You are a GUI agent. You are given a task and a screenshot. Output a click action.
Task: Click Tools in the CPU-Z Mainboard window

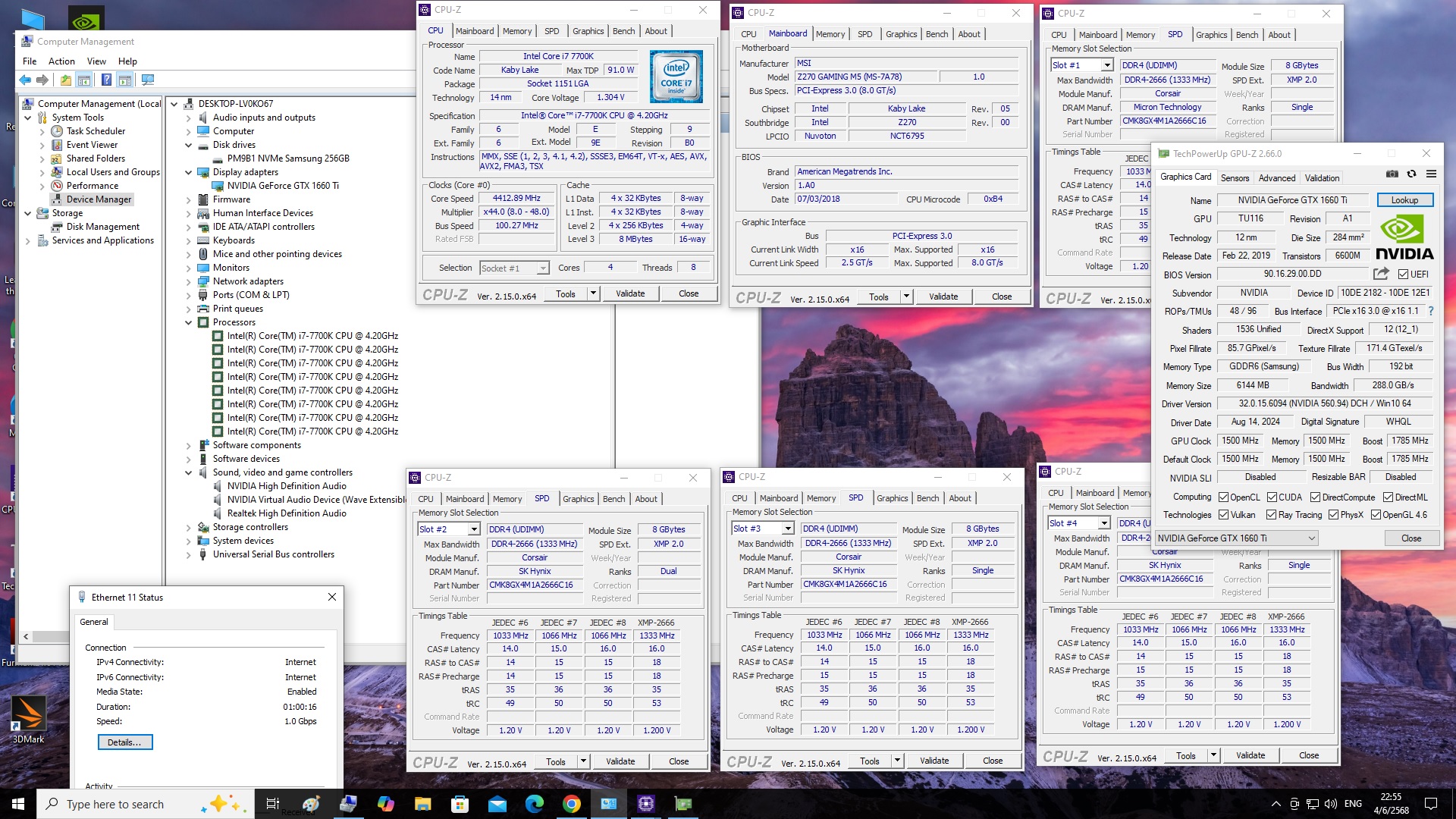point(879,297)
